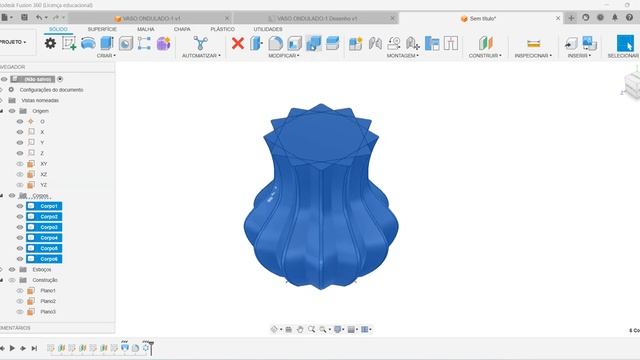Switch to the VASO ONDULADO-1 Desenho v1 tab

click(316, 18)
